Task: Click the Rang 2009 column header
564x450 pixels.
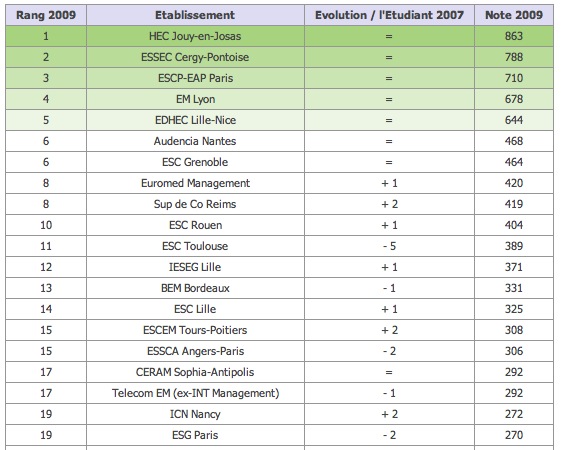Action: tap(46, 15)
